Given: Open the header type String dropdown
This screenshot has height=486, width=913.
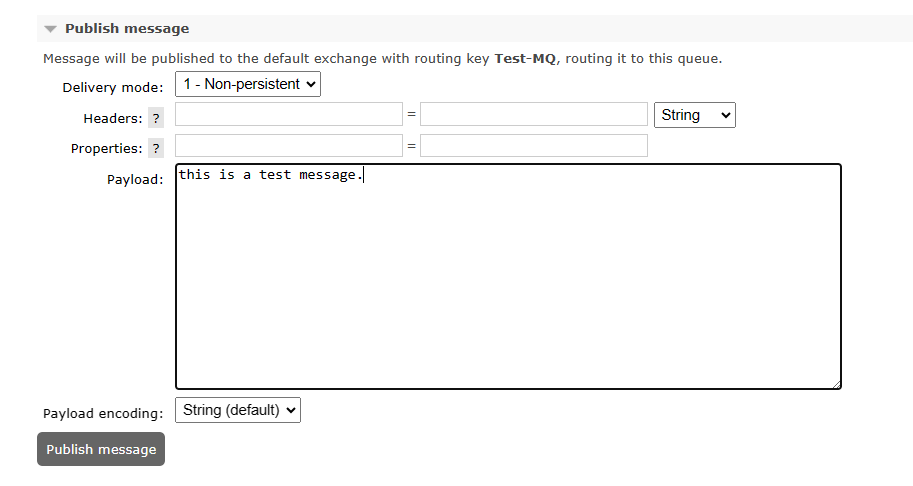Looking at the screenshot, I should [695, 115].
